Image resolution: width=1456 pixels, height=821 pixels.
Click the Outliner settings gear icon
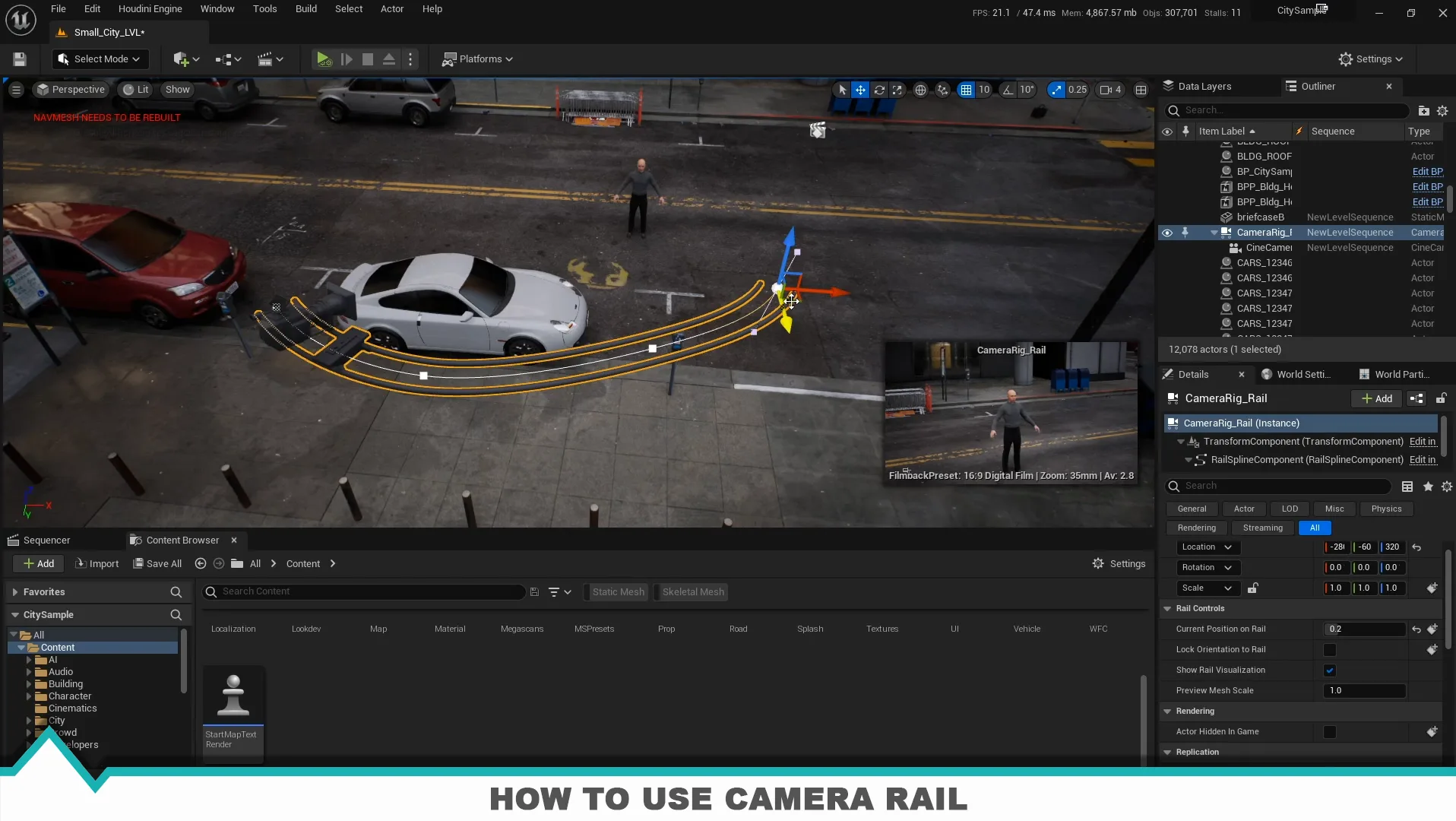(1443, 111)
